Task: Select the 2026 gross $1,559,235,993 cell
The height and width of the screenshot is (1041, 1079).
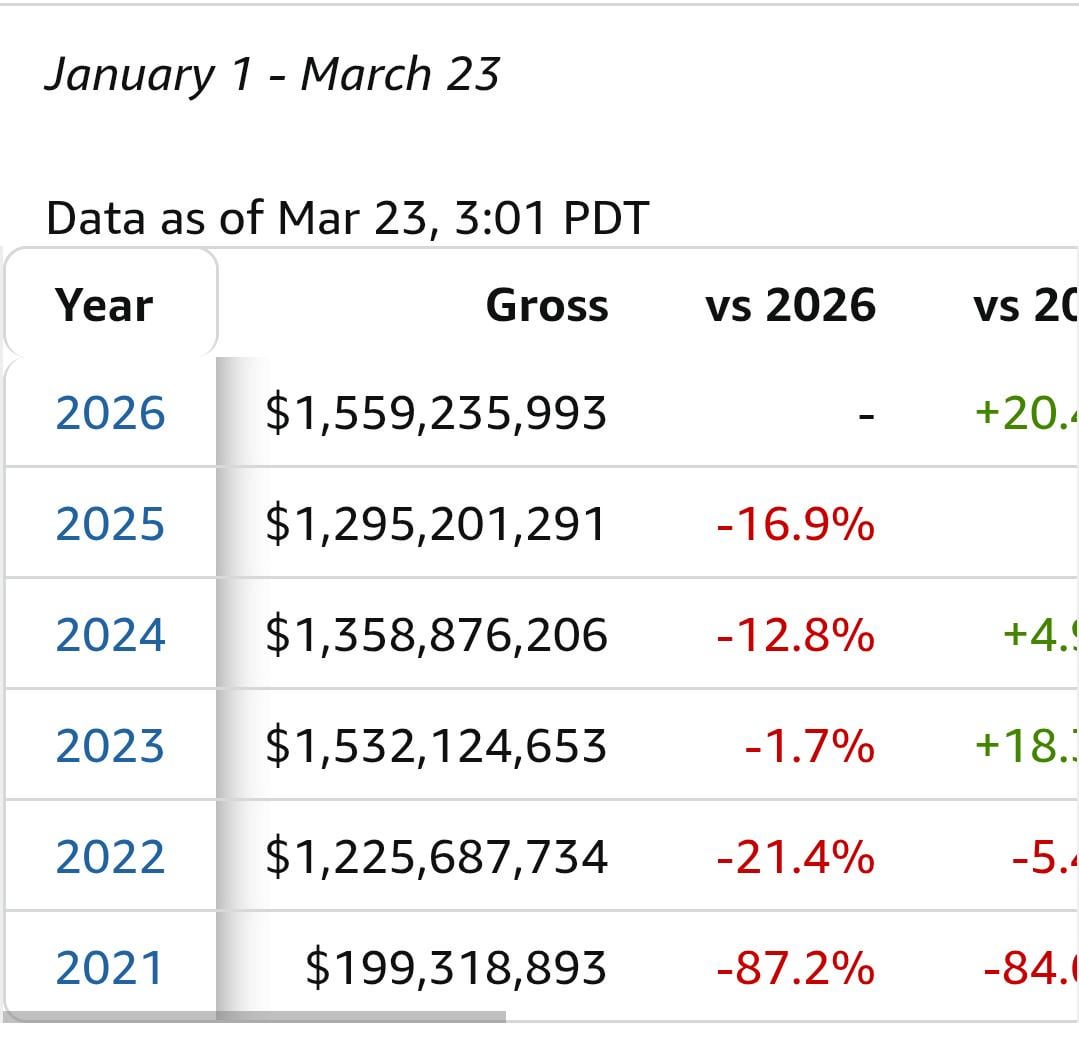Action: pos(436,413)
